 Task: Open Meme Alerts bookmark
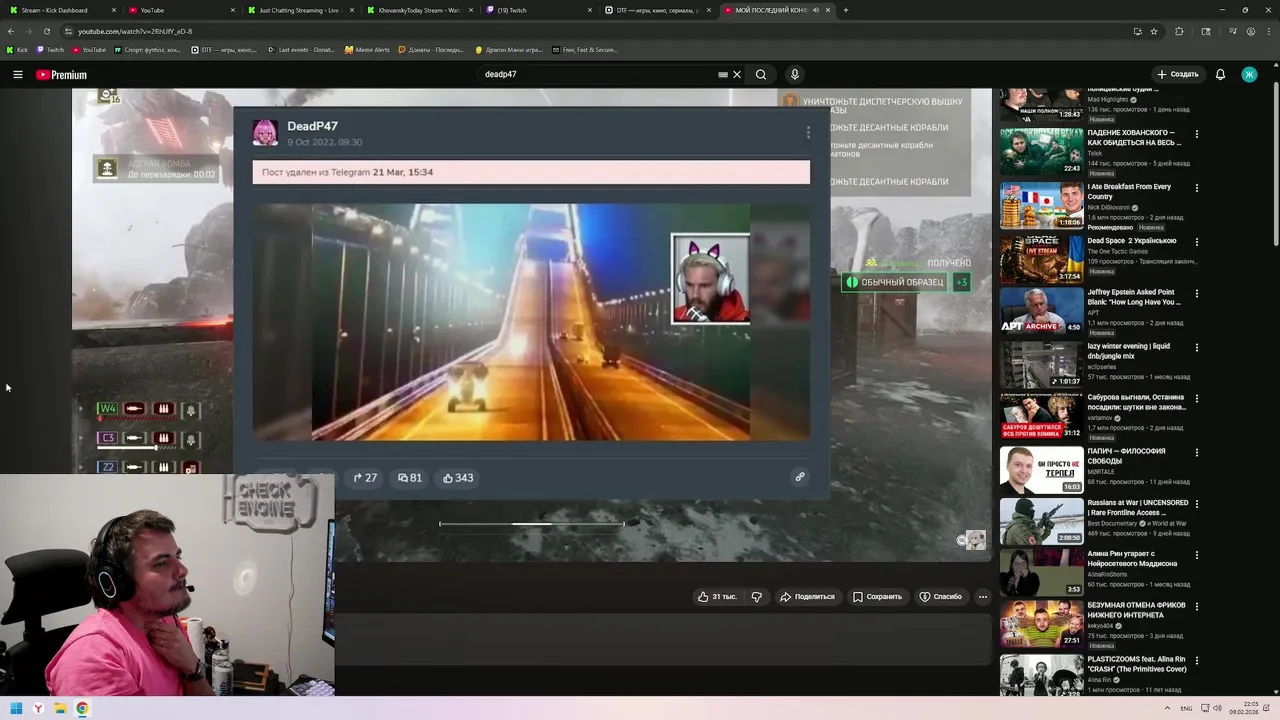[367, 49]
